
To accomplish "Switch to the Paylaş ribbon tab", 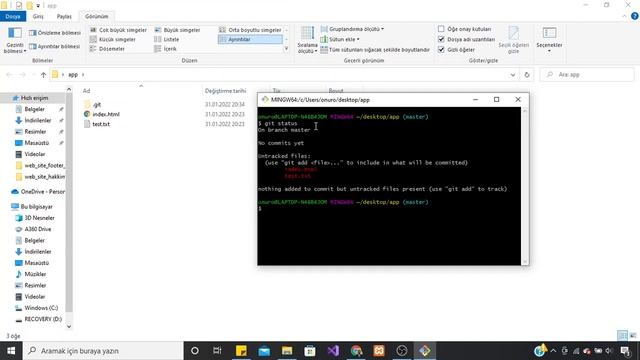I will coord(64,16).
